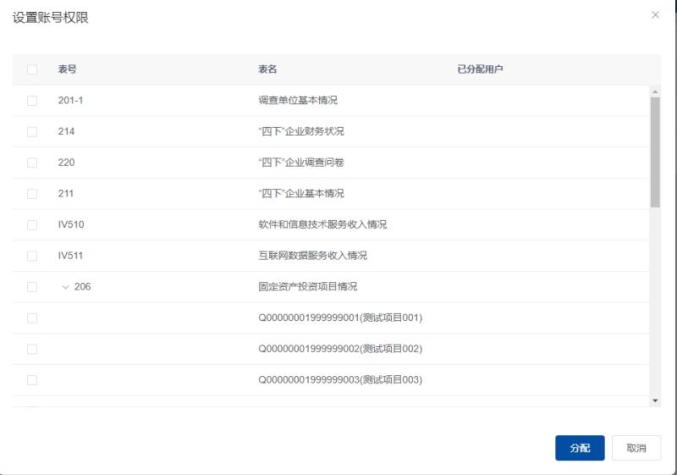Check the box for table 206

click(x=32, y=287)
